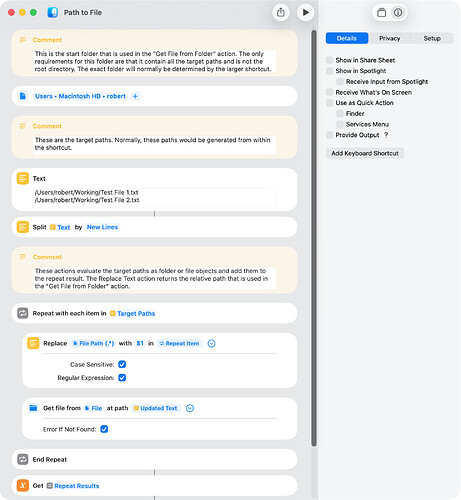The image size is (461, 500).
Task: Toggle Error If Not Found checkbox
Action: pyautogui.click(x=104, y=429)
